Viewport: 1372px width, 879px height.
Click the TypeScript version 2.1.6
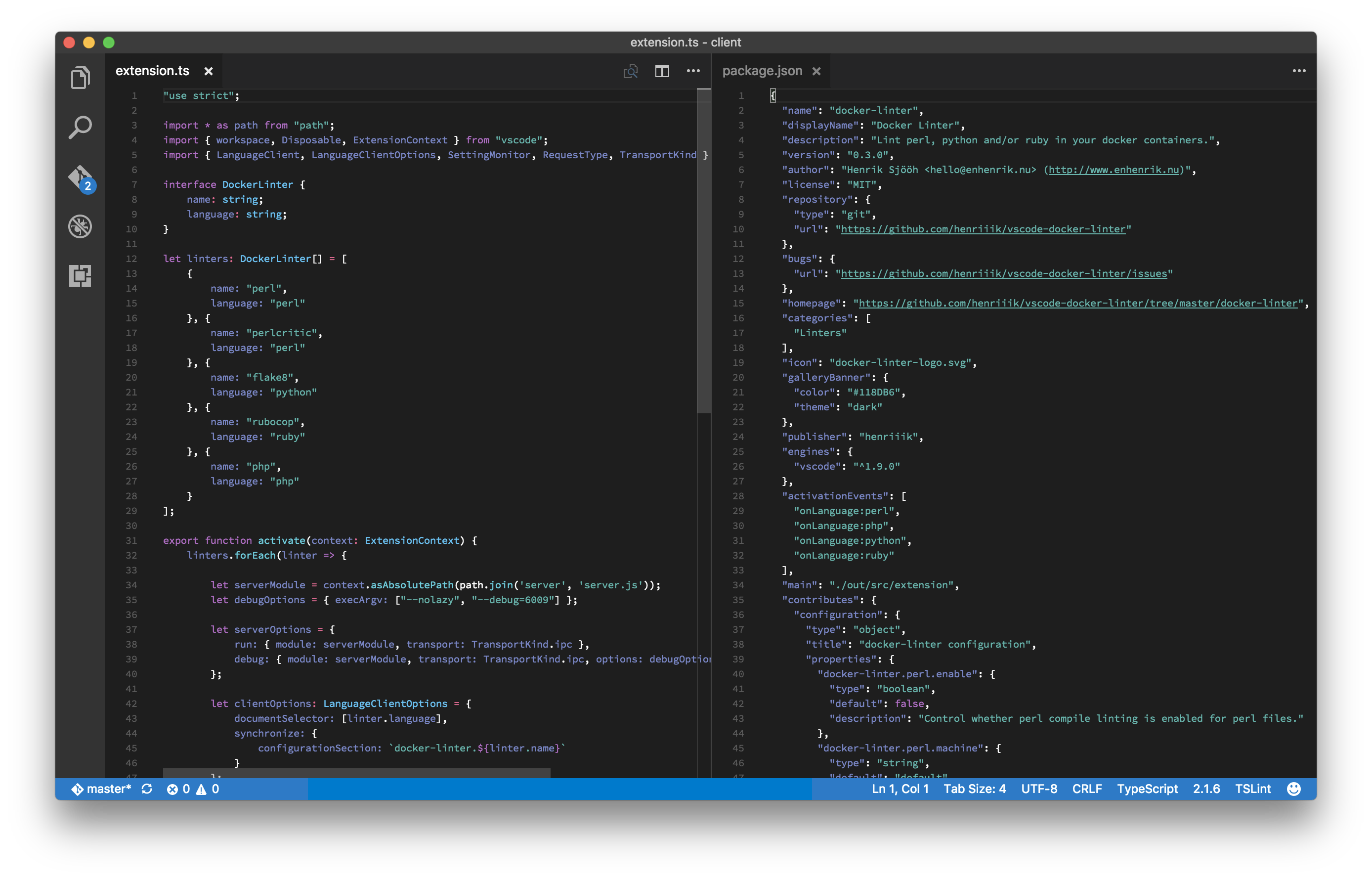coord(1206,789)
